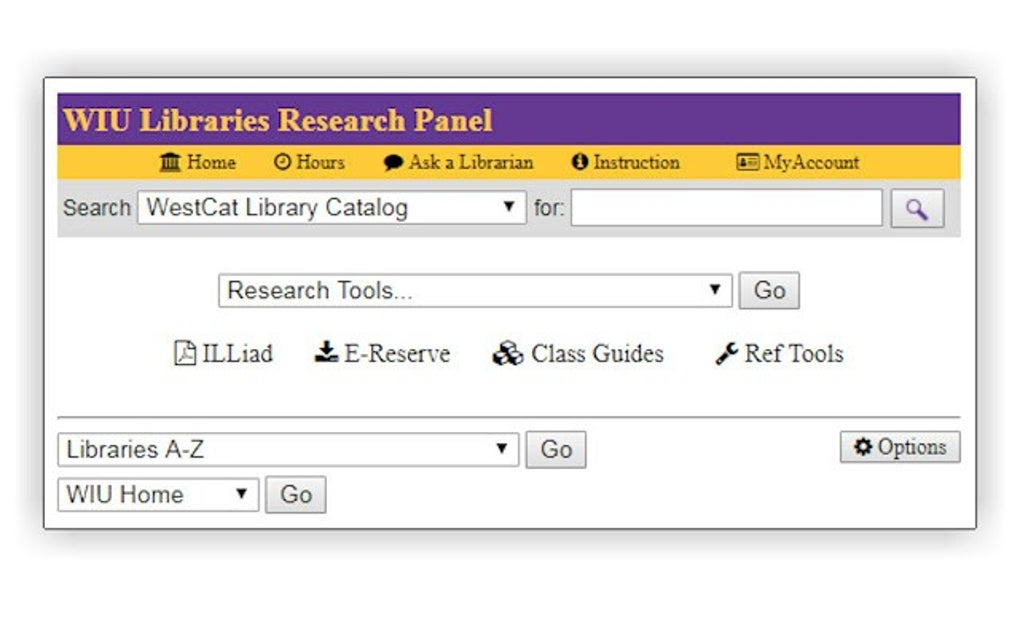Select the Class Guides books icon
This screenshot has height=638, width=1020.
(507, 352)
